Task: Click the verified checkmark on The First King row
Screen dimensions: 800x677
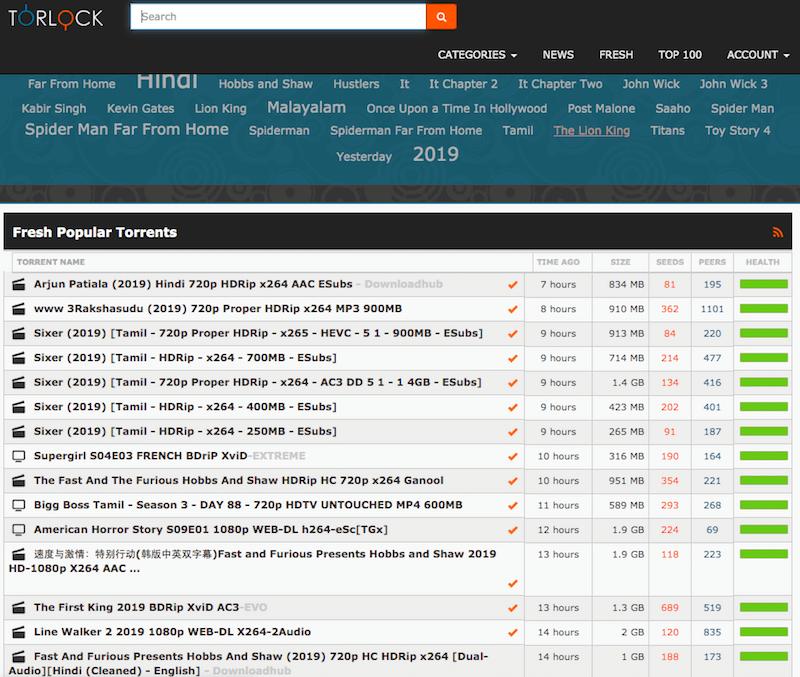Action: point(513,608)
